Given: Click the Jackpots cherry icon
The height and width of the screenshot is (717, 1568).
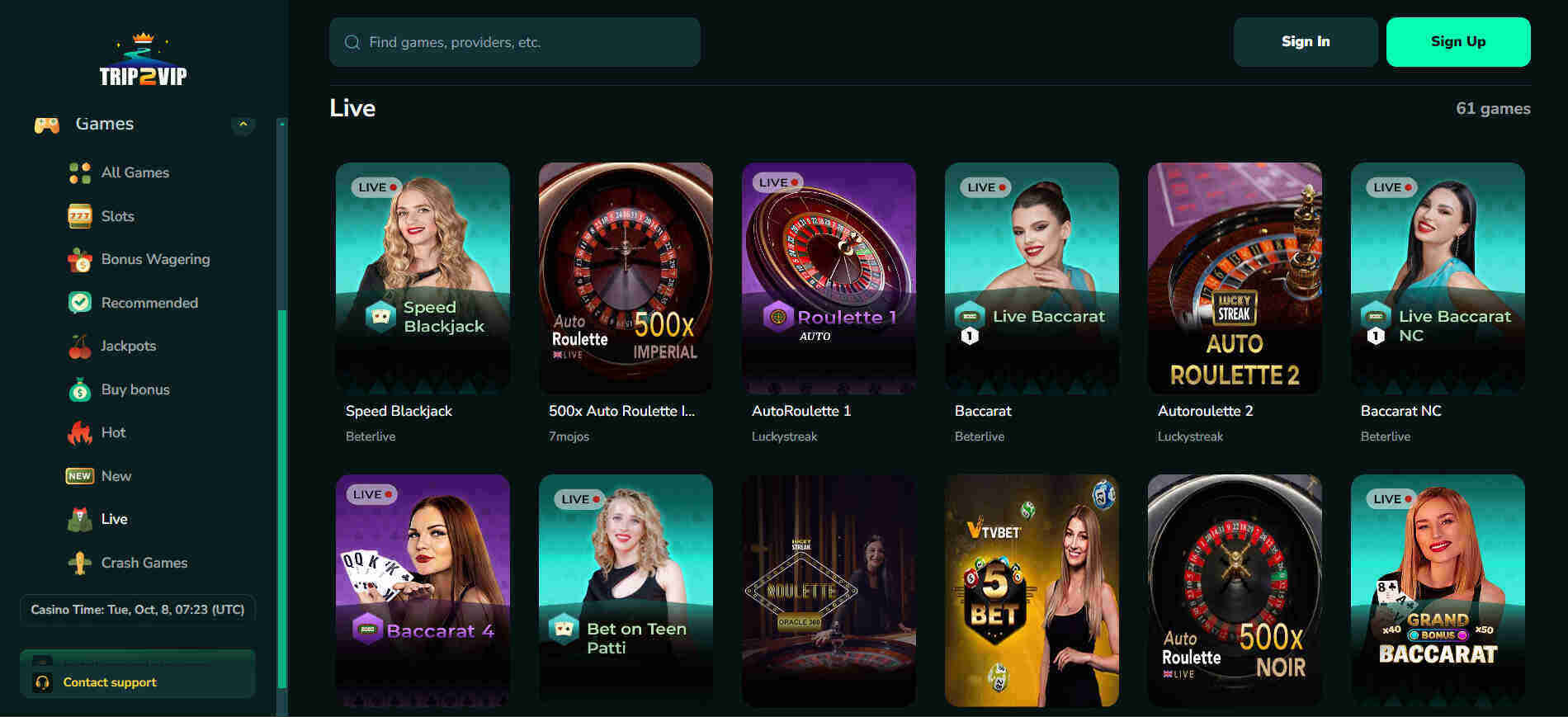Looking at the screenshot, I should coord(79,347).
